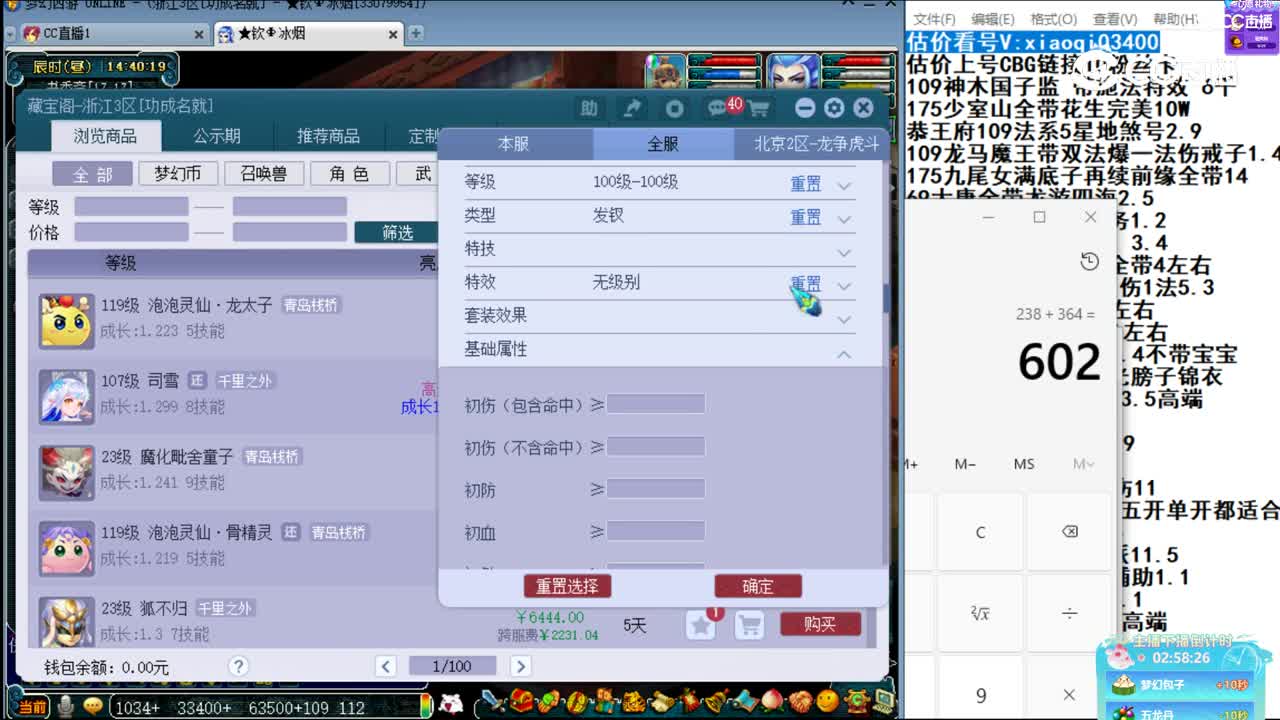This screenshot has height=720, width=1280.
Task: Reset the 等级 filter via 重置 link
Action: pos(806,183)
